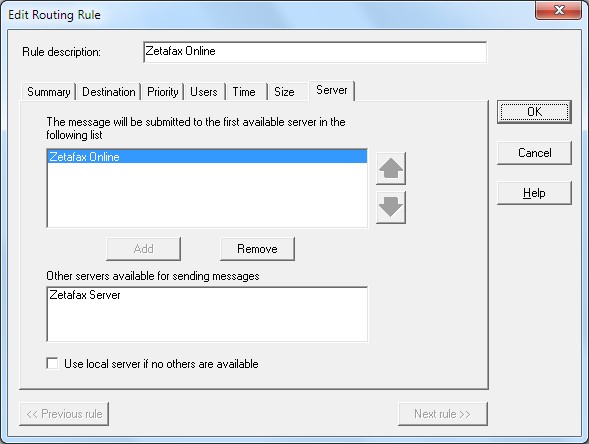589x444 pixels.
Task: Open Help for routing rules
Action: pos(534,193)
